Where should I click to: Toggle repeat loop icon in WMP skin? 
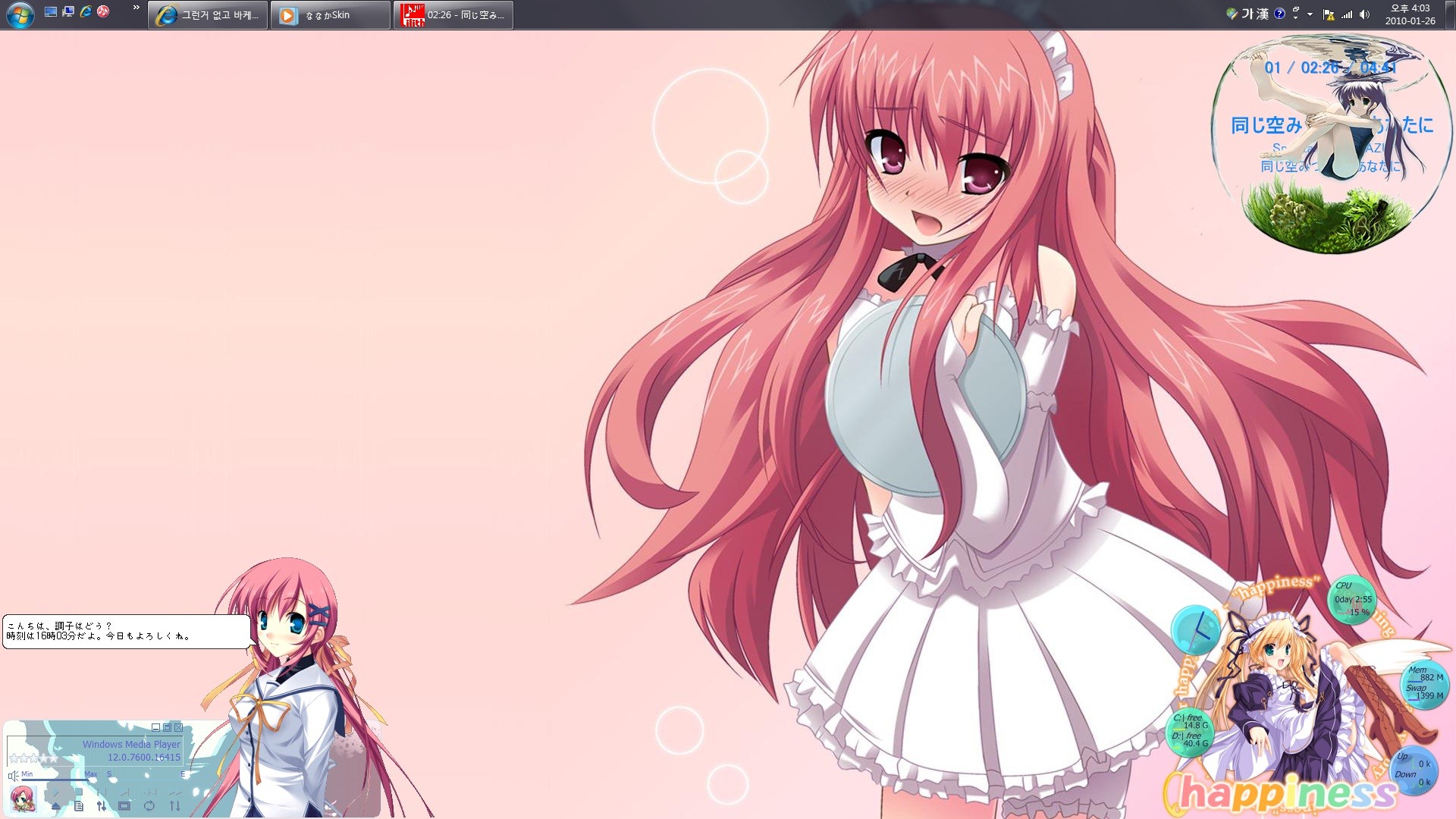(149, 806)
